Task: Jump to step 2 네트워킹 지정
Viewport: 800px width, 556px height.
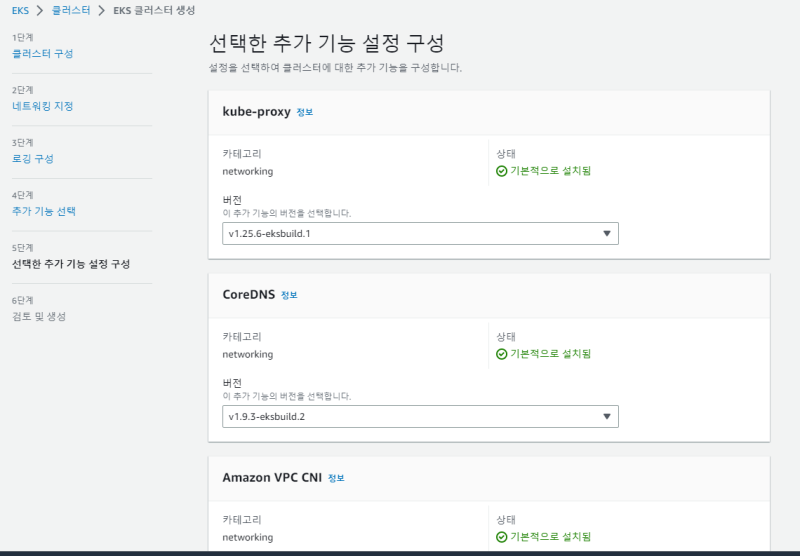Action: [x=43, y=106]
